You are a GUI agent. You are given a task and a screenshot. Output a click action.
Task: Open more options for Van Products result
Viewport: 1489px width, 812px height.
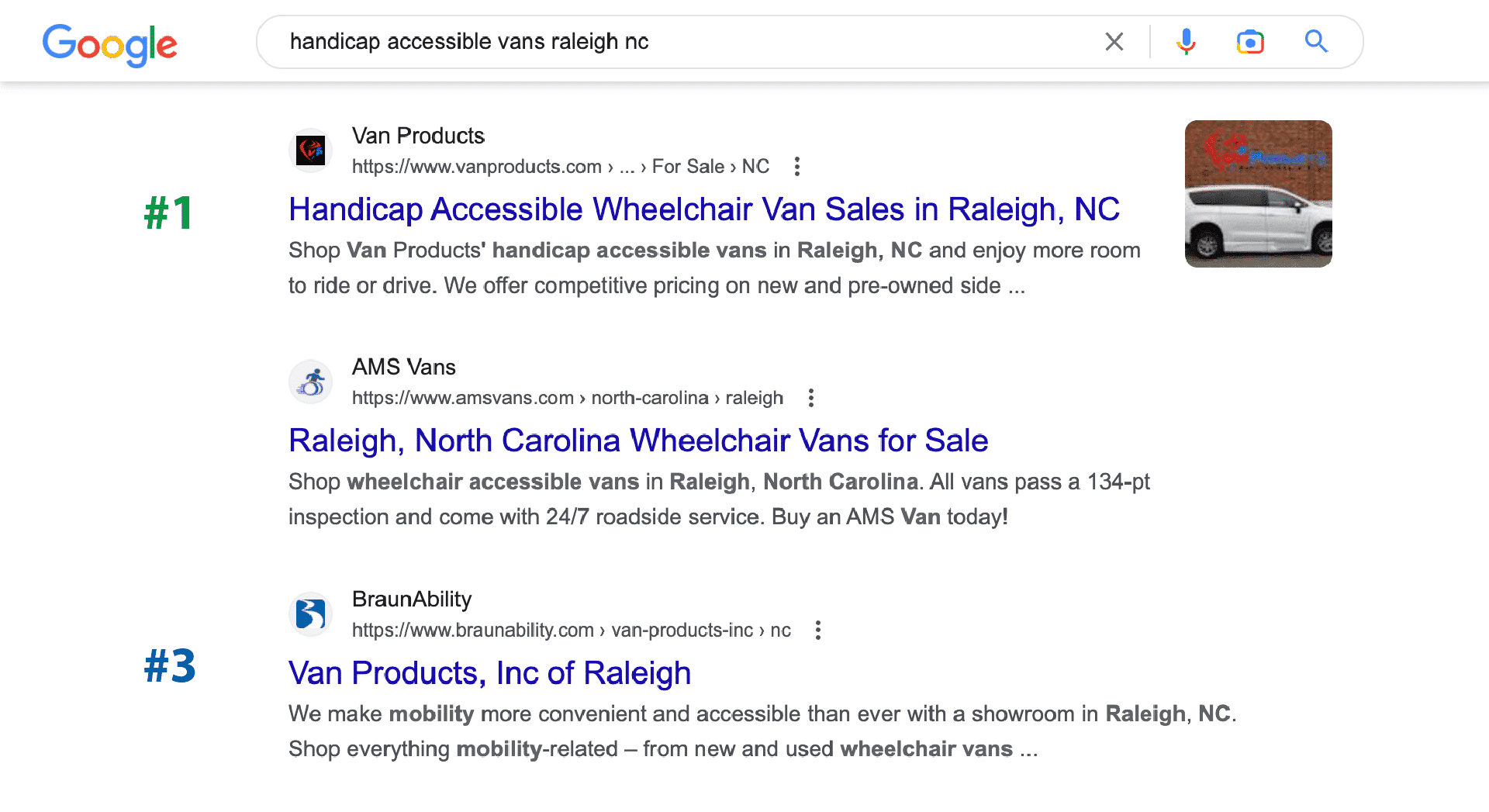point(797,167)
